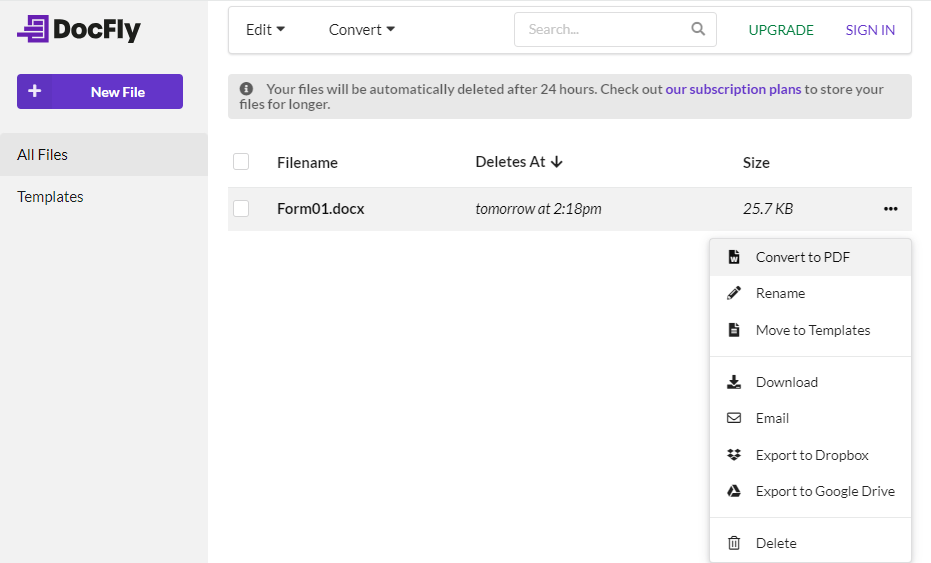Viewport: 931px width, 563px height.
Task: Click the Convert to PDF file icon
Action: 734,257
